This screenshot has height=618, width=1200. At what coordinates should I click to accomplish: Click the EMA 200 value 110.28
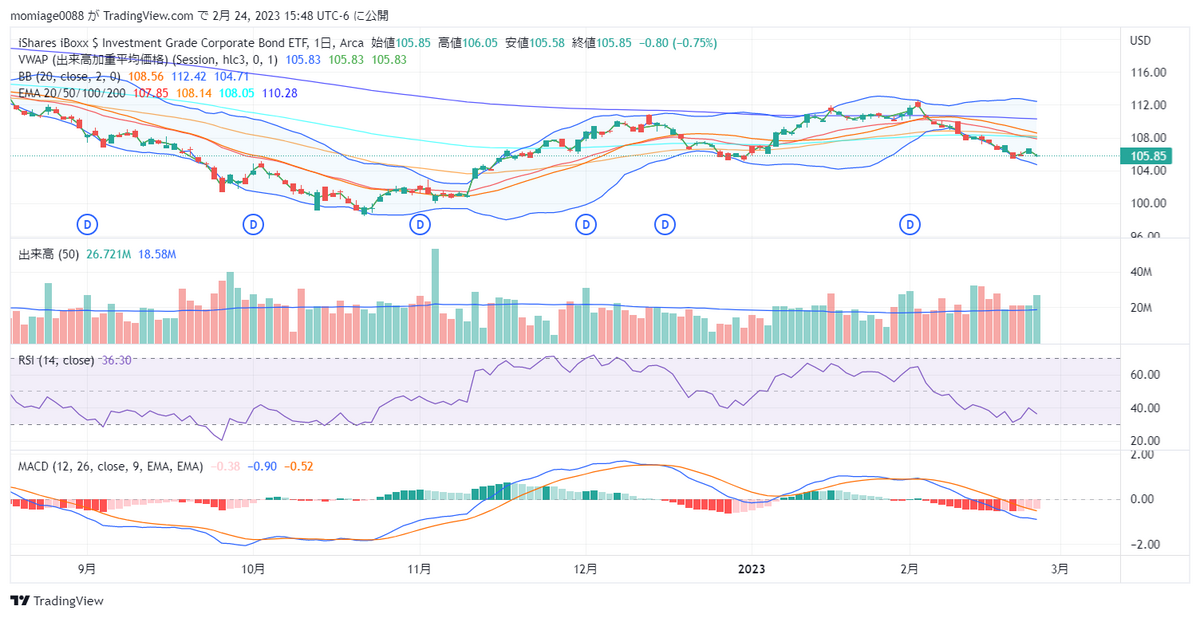tap(280, 92)
